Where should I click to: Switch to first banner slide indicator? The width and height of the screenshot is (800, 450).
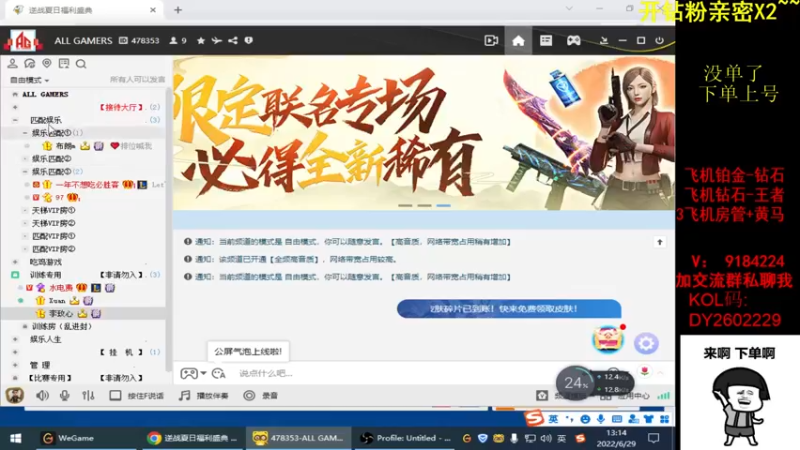pos(405,205)
